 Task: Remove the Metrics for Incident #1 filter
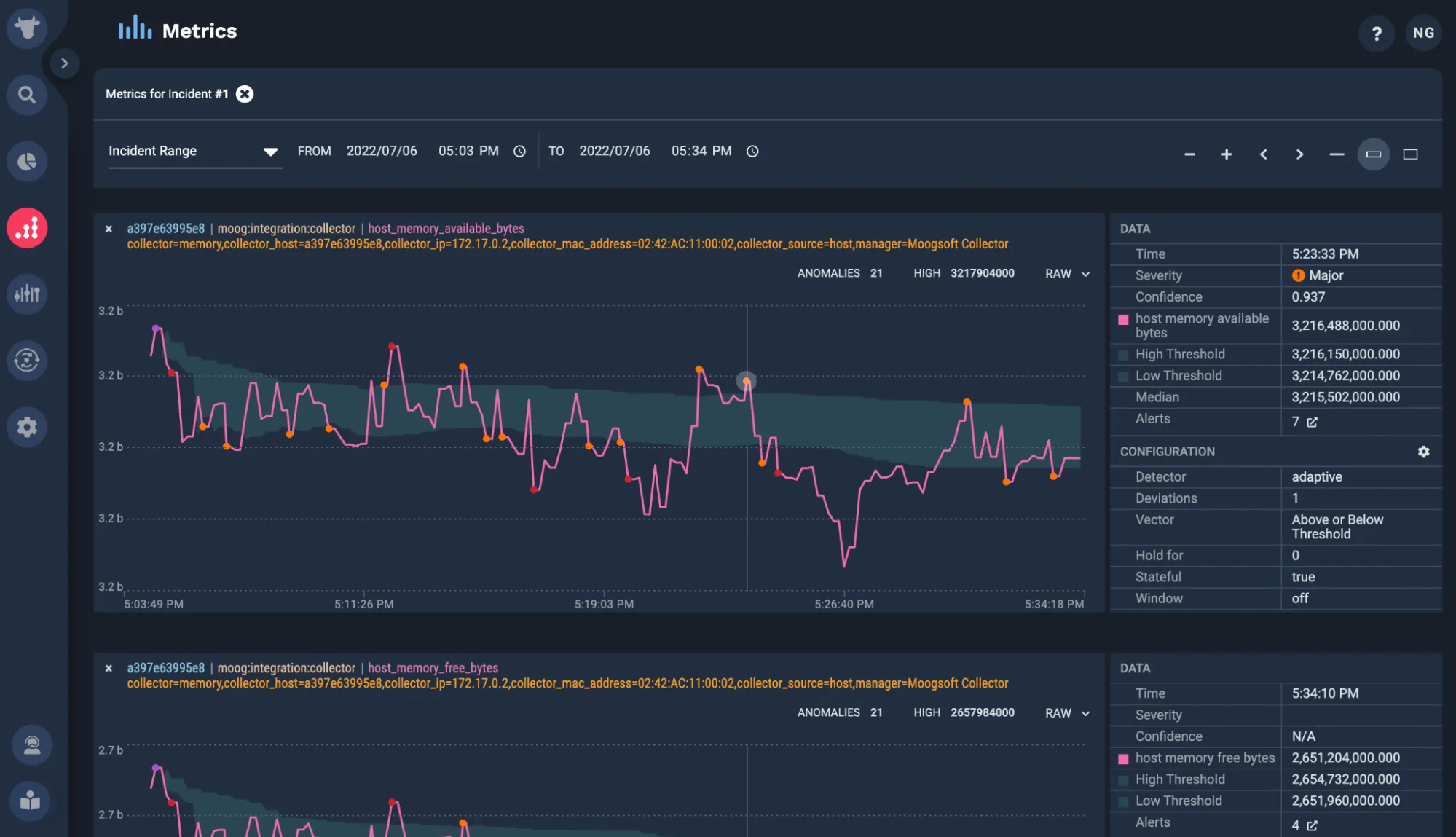pos(245,94)
